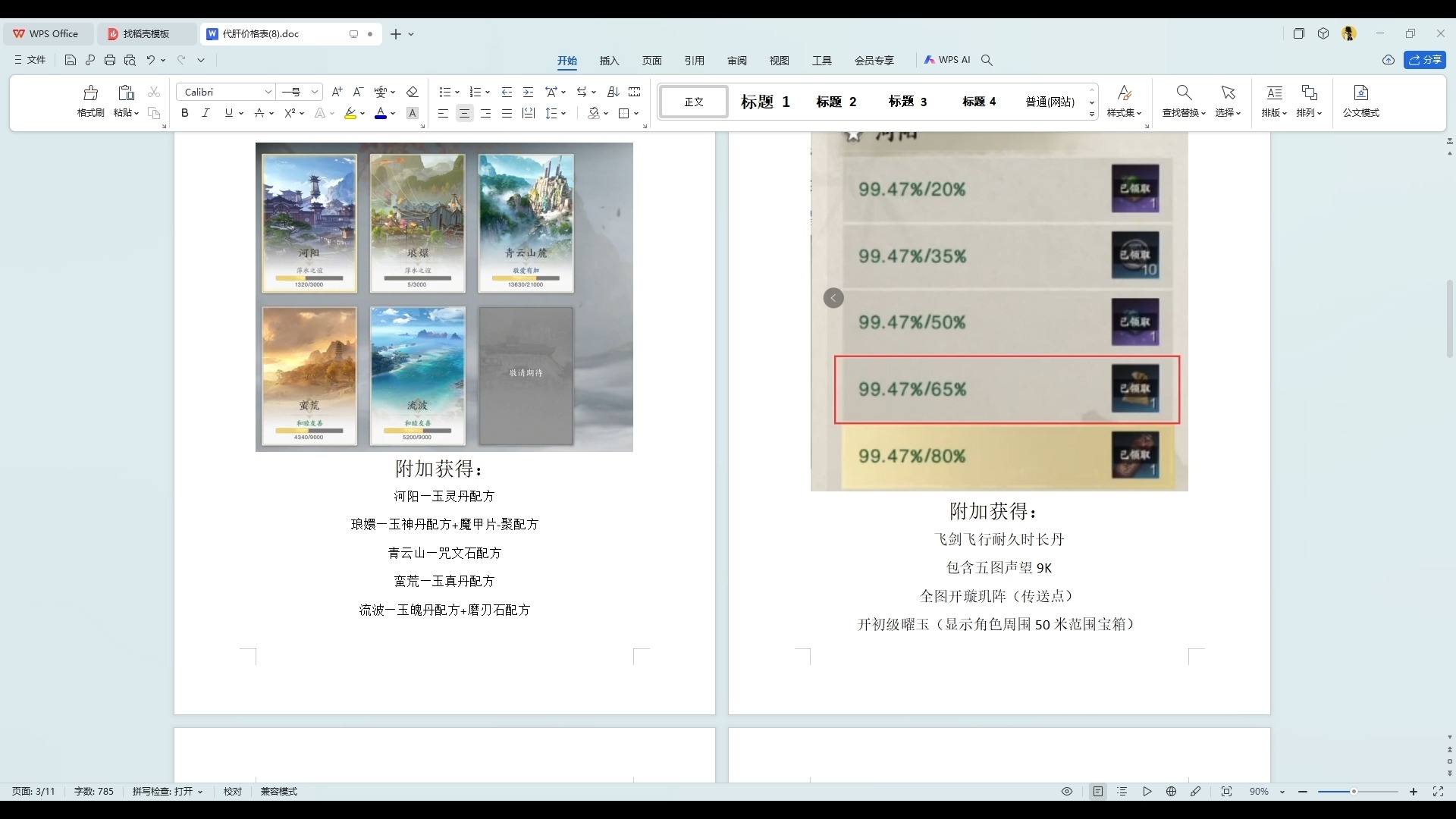Screen dimensions: 1456x819
Task: Increase font size with A+ icon
Action: point(337,92)
